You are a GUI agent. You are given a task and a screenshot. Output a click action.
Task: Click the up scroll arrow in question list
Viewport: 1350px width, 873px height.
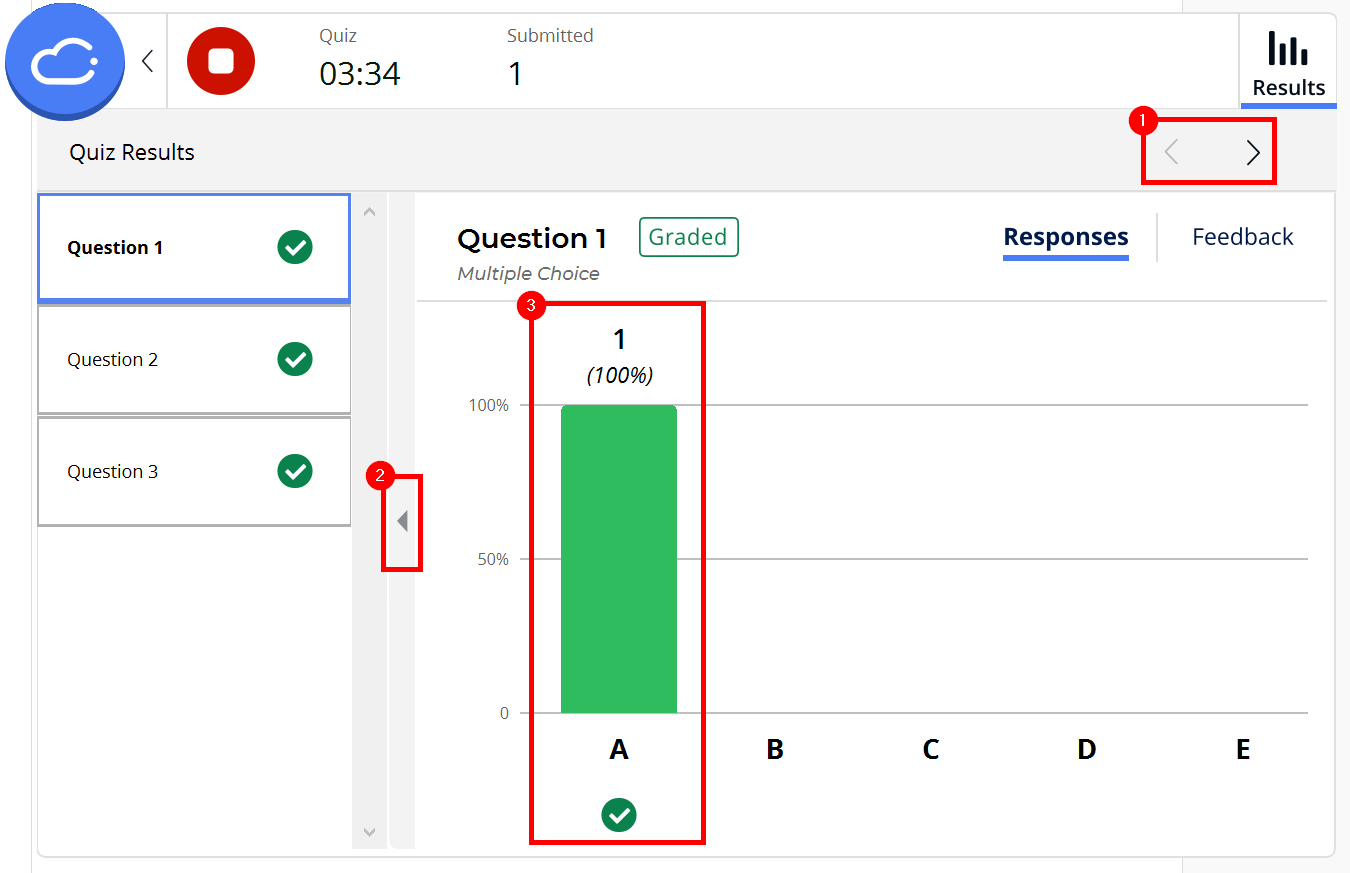pyautogui.click(x=369, y=211)
